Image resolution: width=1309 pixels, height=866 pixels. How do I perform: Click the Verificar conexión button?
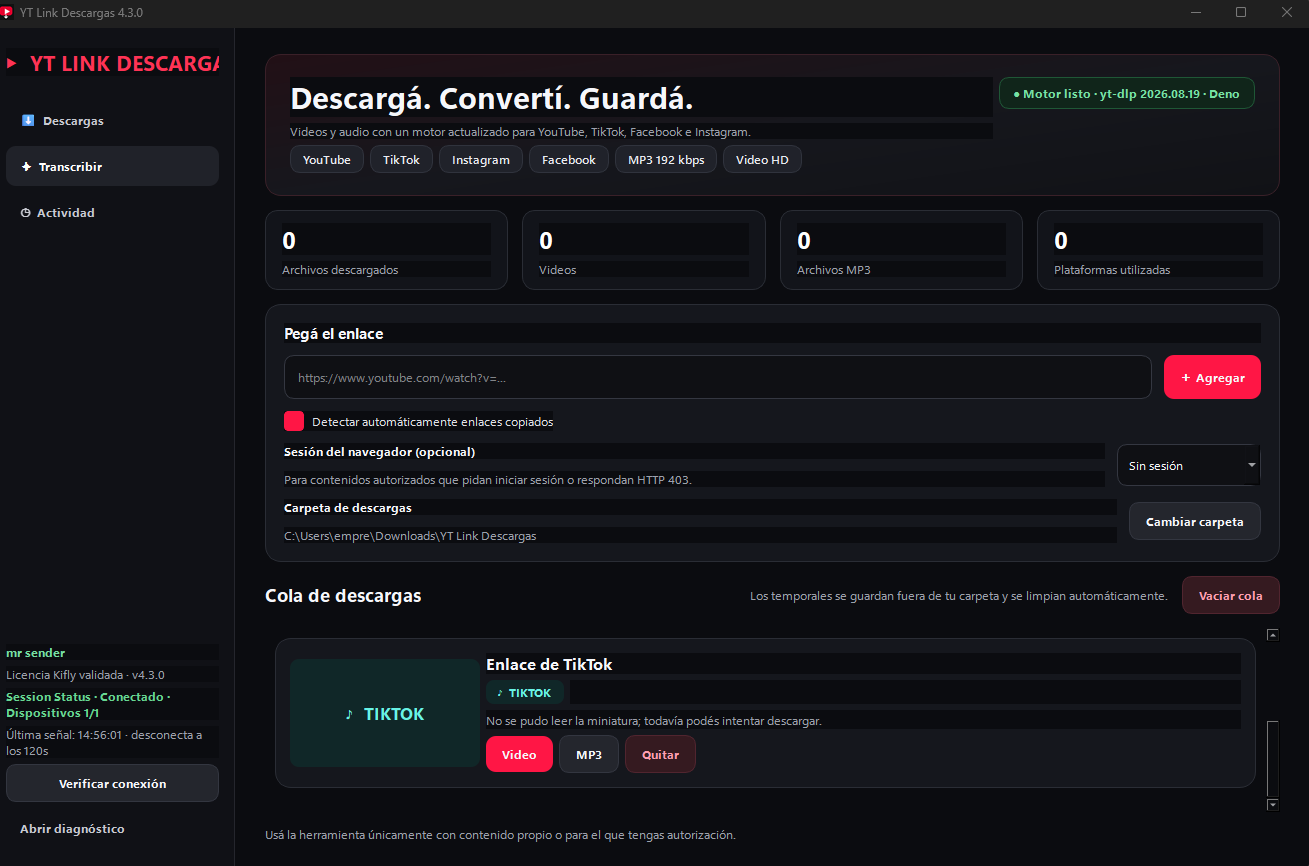coord(112,784)
